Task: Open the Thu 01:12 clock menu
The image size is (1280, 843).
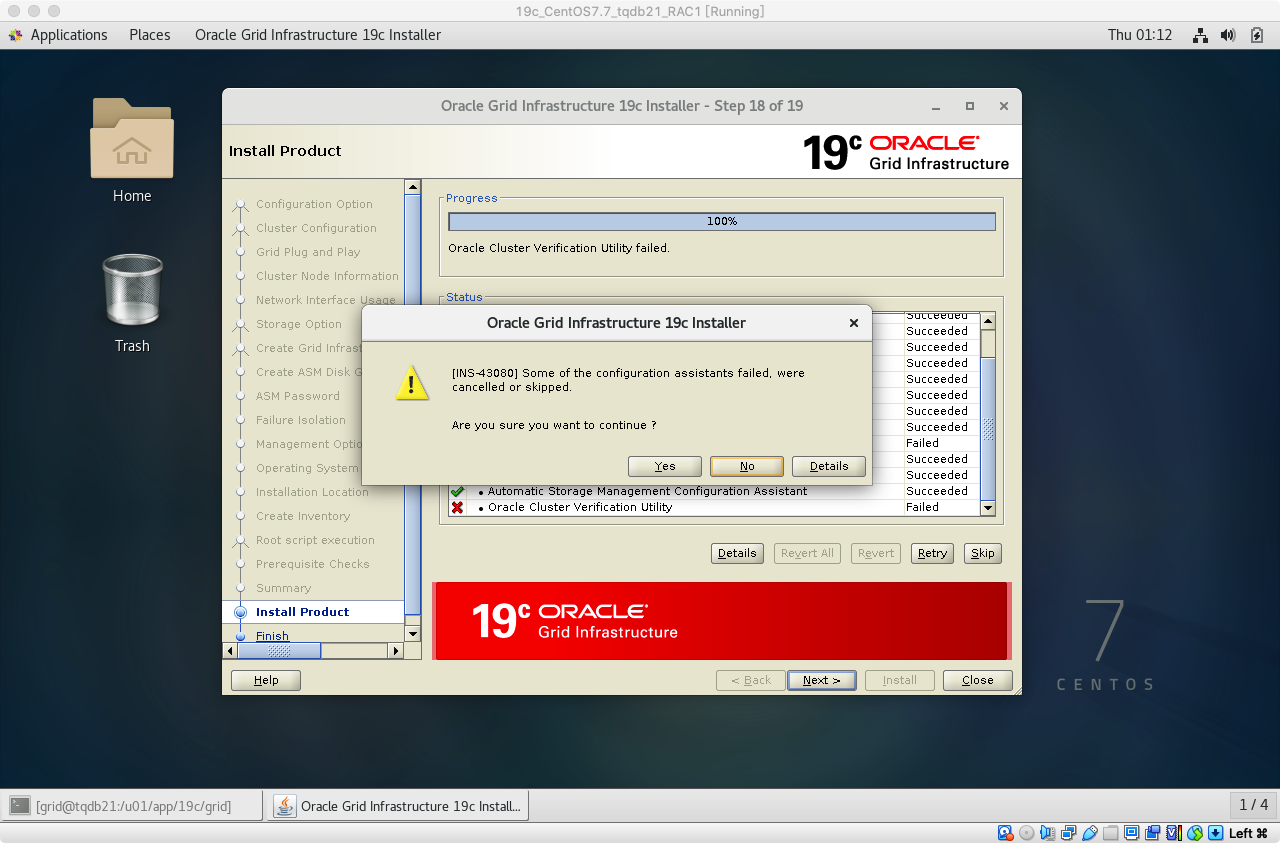Action: [x=1140, y=35]
